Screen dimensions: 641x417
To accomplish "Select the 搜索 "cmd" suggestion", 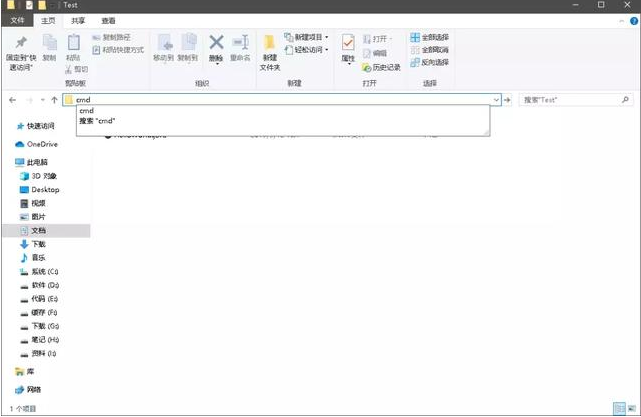I will (x=98, y=121).
